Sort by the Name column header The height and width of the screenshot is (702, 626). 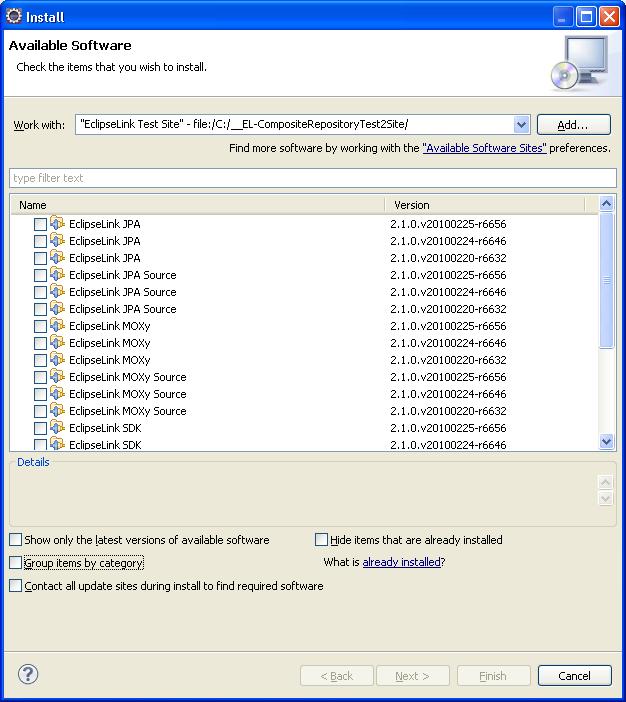(x=198, y=205)
